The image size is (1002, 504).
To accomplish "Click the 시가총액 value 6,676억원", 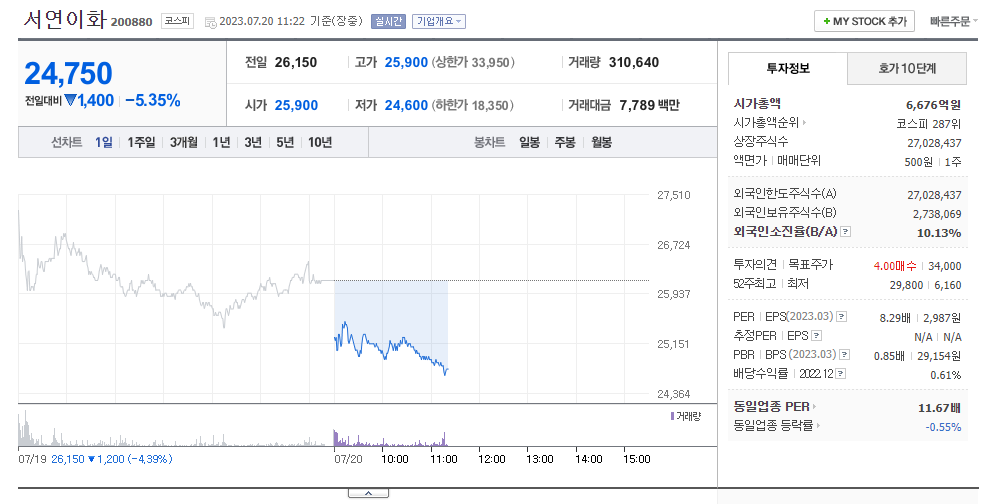I will [x=934, y=105].
